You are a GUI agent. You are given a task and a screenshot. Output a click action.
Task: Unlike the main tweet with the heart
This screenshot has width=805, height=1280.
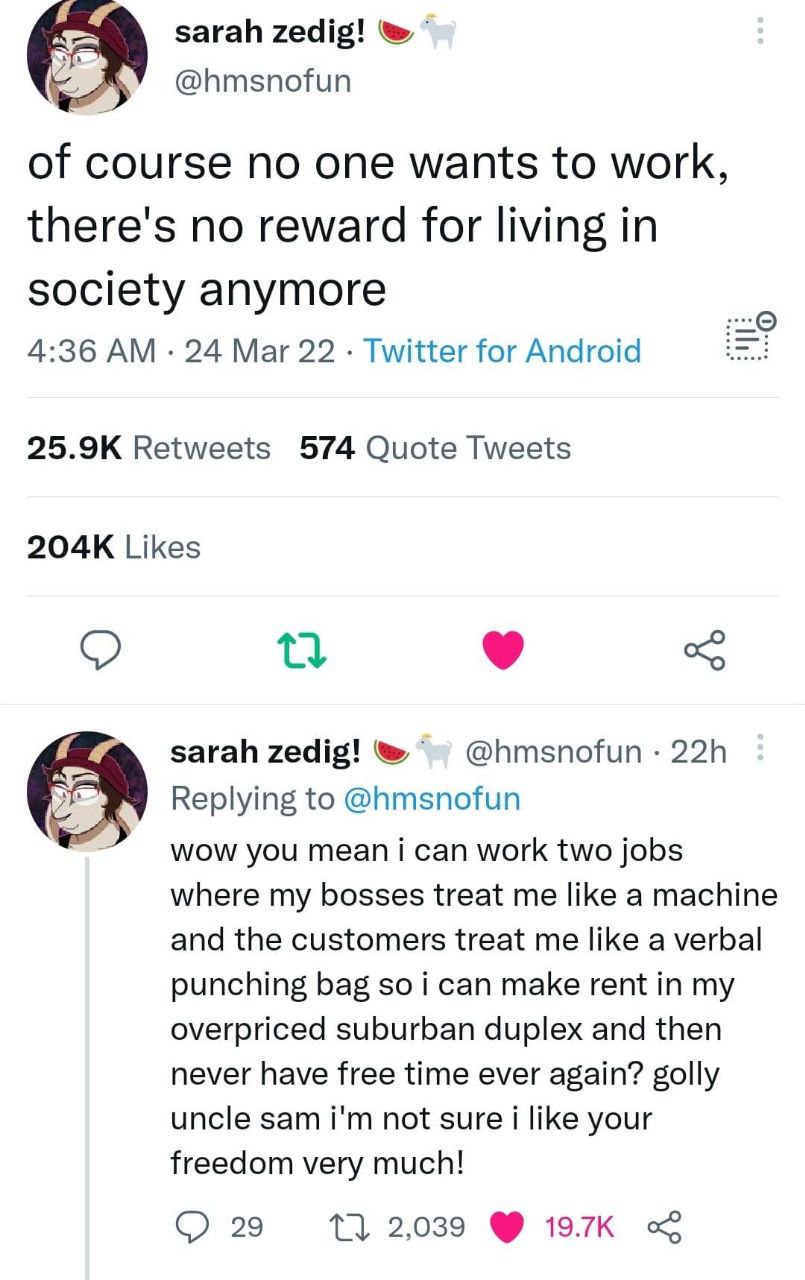[x=503, y=651]
